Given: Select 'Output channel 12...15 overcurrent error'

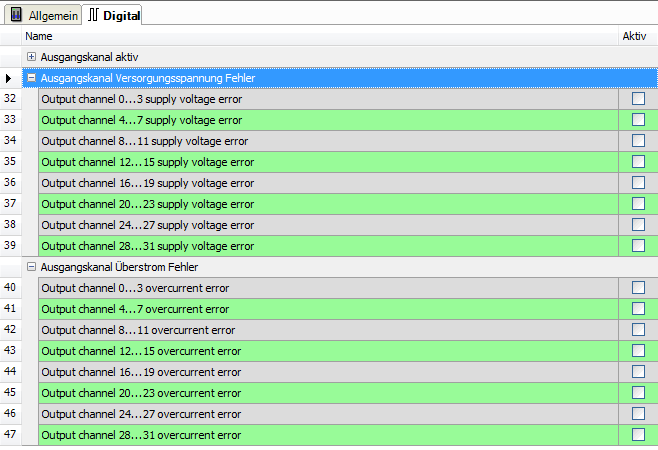Looking at the screenshot, I should (141, 351).
